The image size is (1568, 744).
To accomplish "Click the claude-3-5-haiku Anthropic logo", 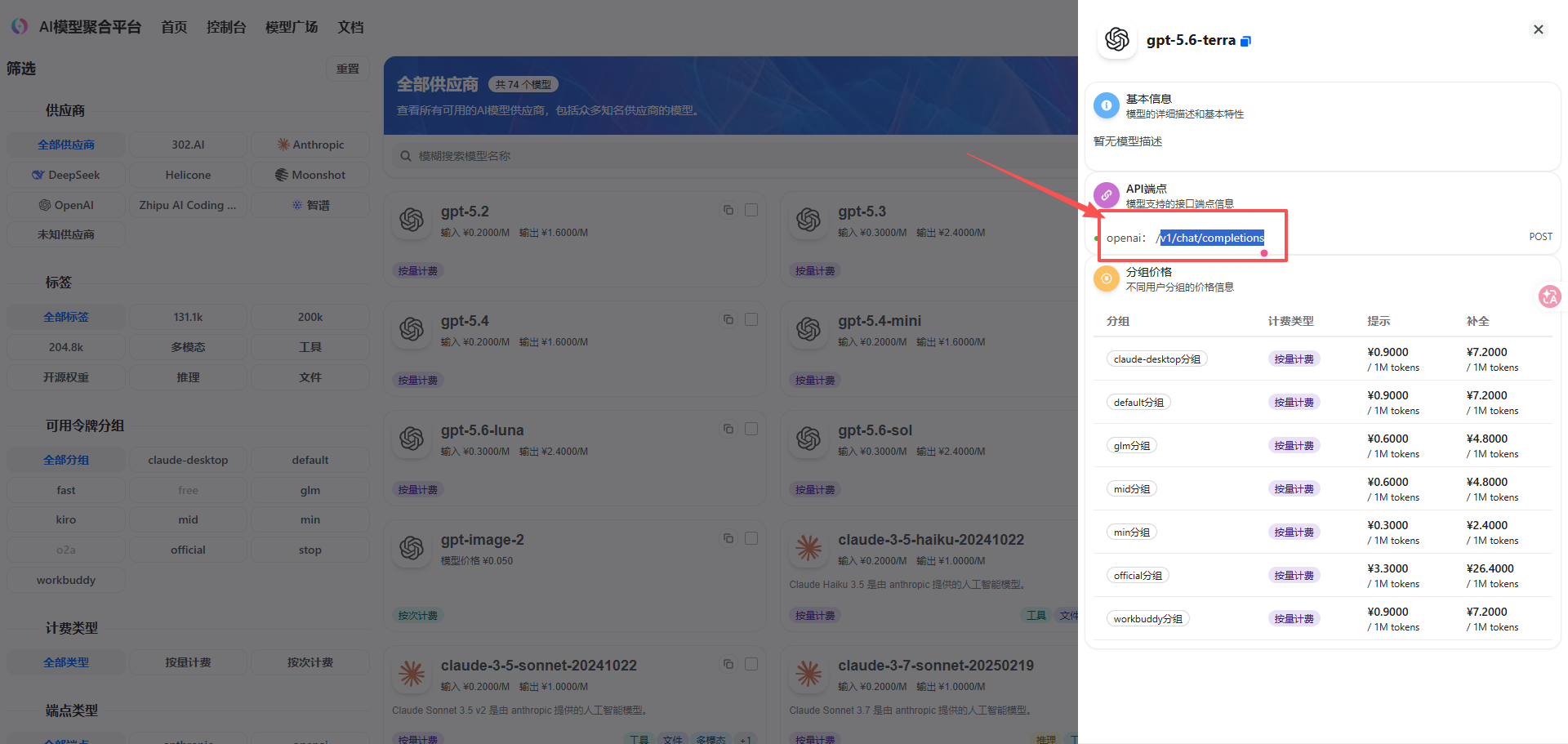I will click(808, 548).
